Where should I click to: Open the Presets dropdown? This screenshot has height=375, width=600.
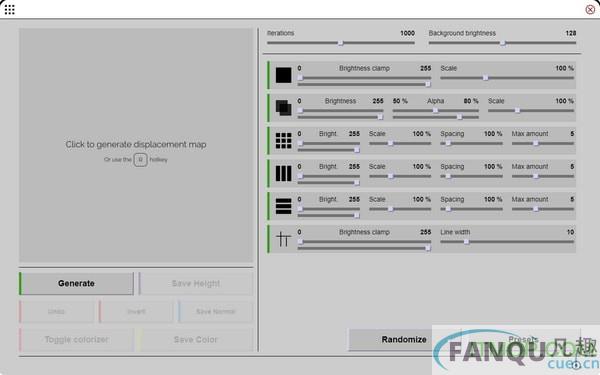tap(523, 339)
